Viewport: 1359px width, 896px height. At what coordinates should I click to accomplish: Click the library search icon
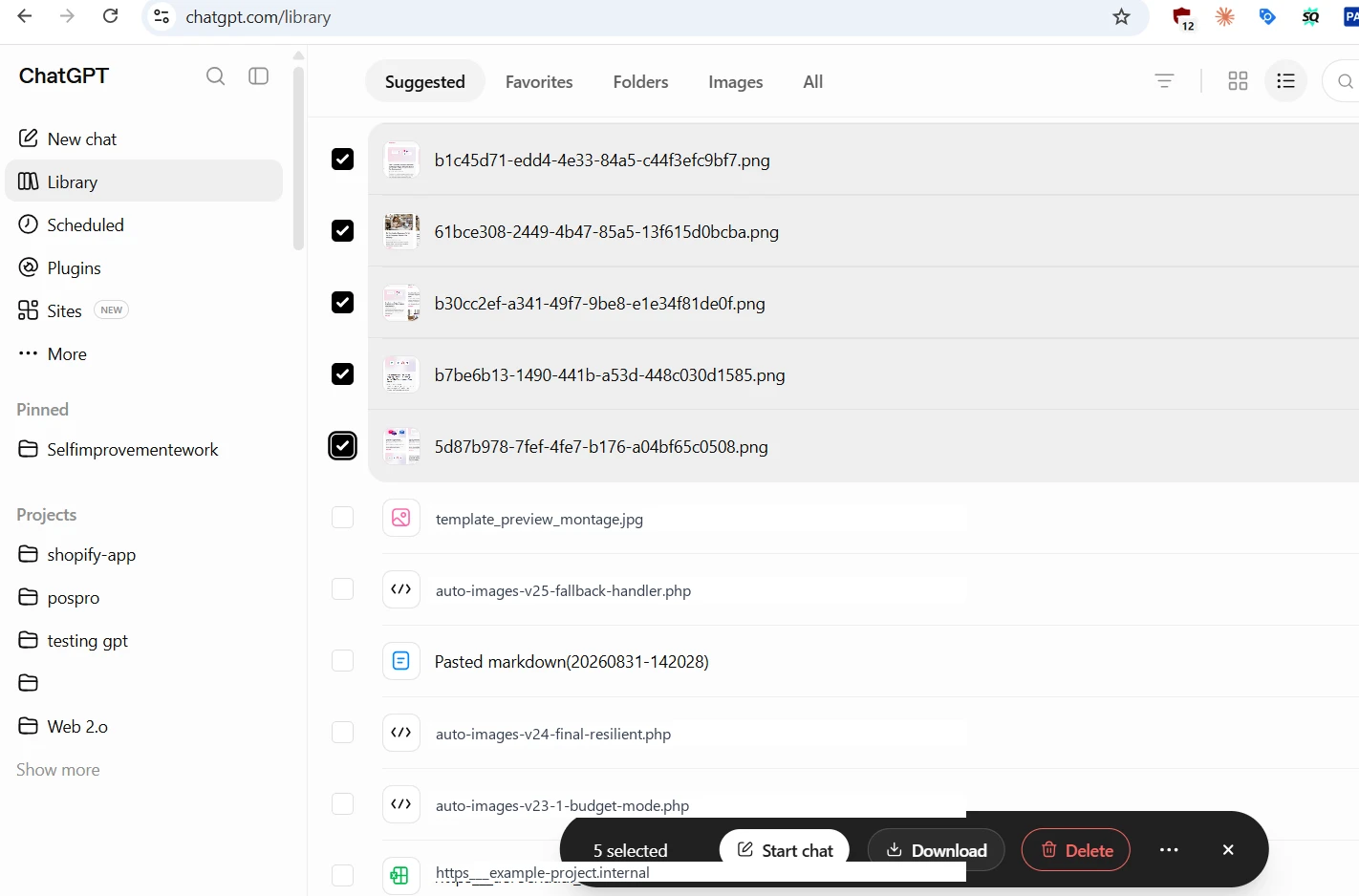click(1345, 81)
